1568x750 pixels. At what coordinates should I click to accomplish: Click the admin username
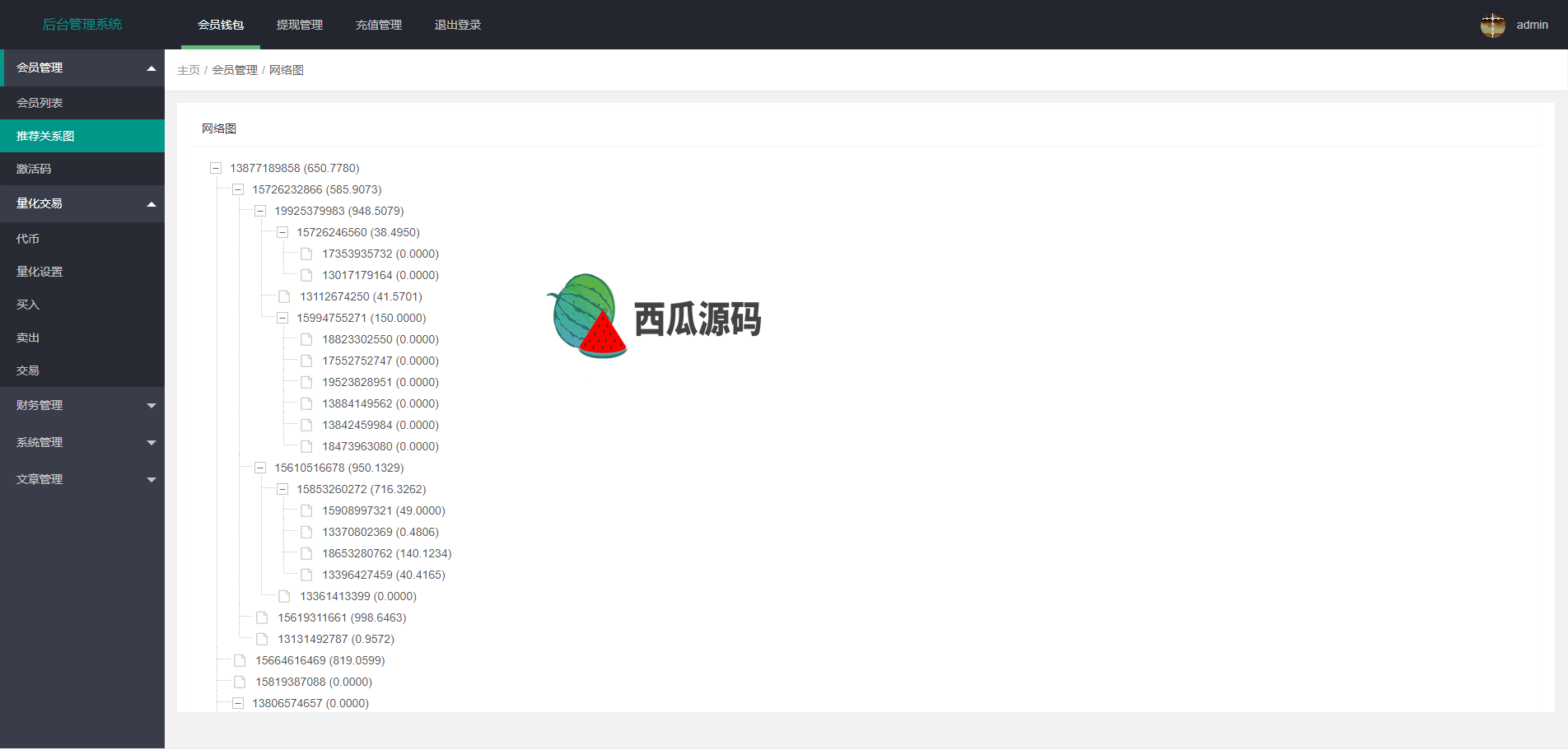pyautogui.click(x=1532, y=25)
